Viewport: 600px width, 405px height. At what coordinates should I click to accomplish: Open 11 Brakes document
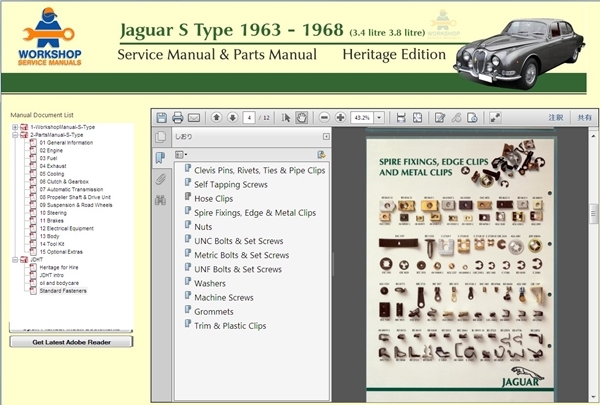(x=51, y=221)
